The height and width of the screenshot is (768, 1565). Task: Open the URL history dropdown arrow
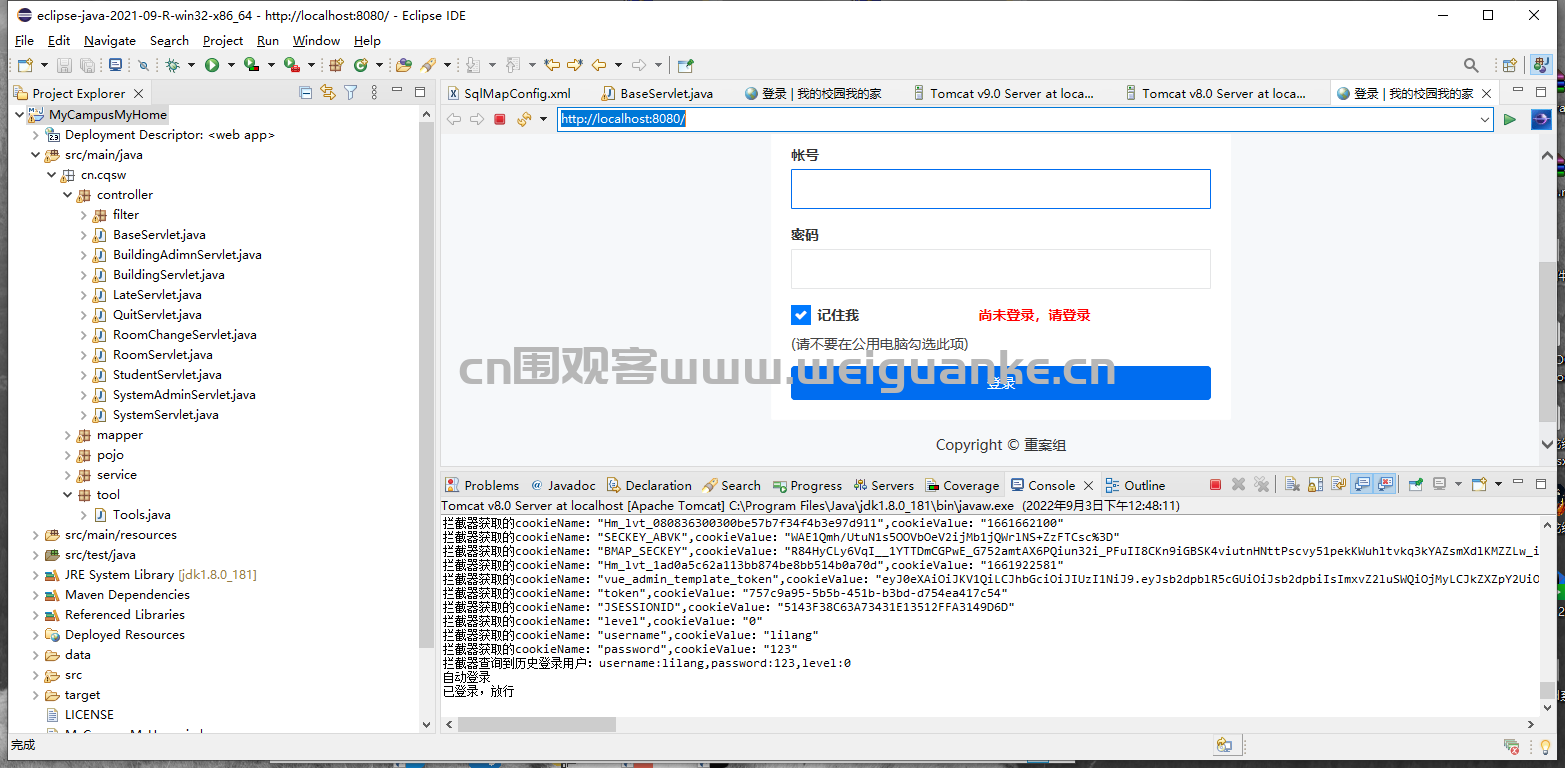(1485, 119)
